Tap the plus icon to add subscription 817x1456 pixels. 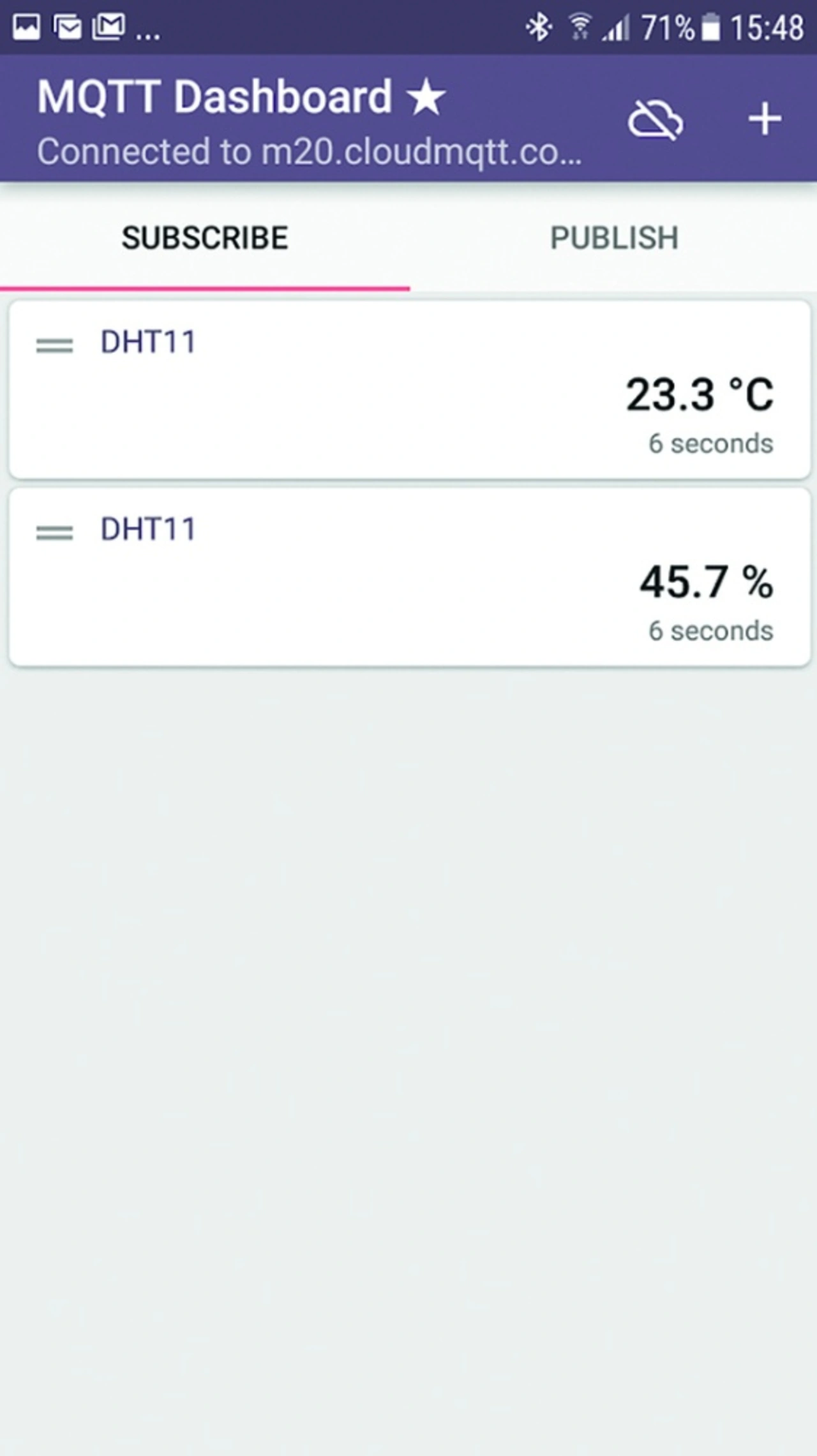764,119
